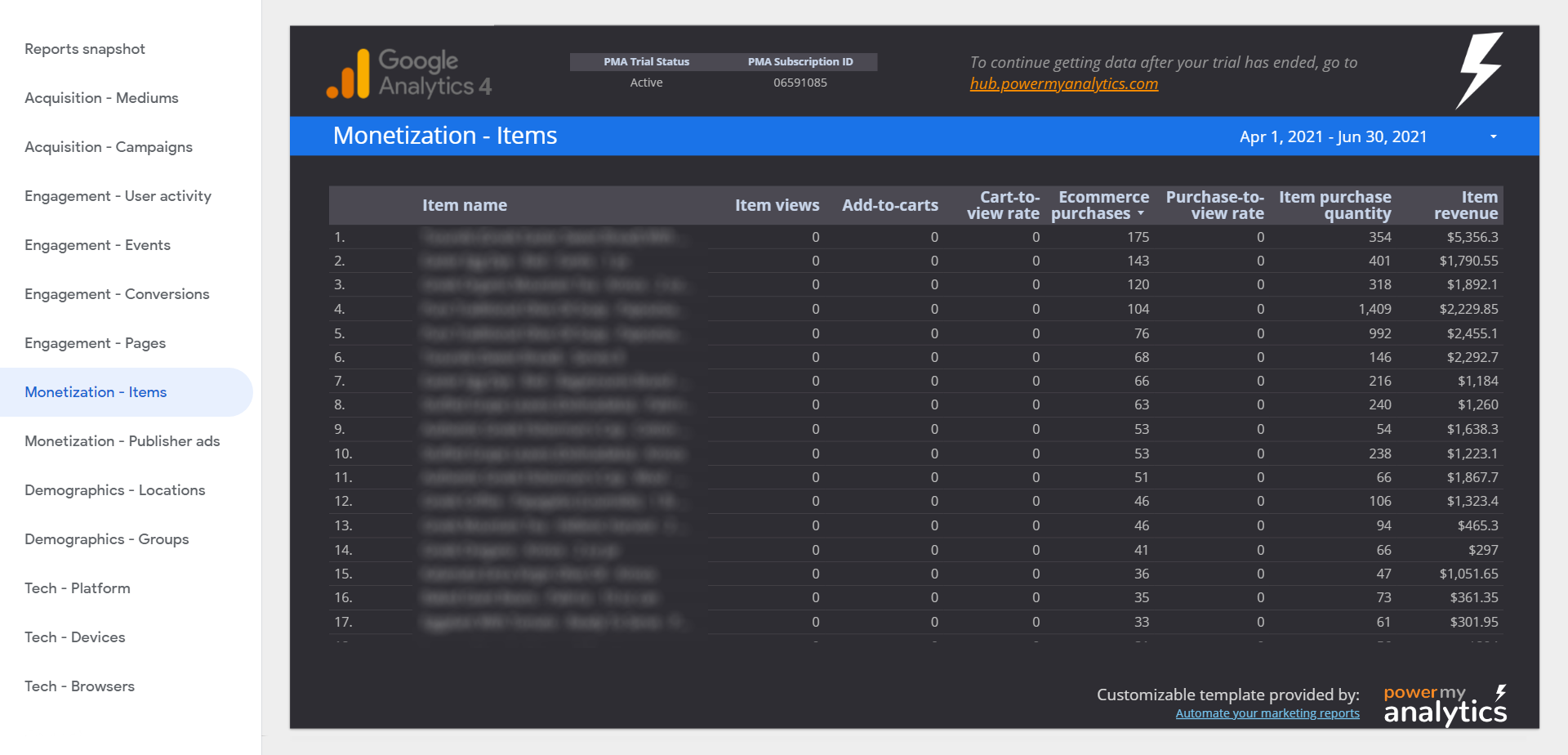Open the date range dropdown arrow

[1494, 136]
